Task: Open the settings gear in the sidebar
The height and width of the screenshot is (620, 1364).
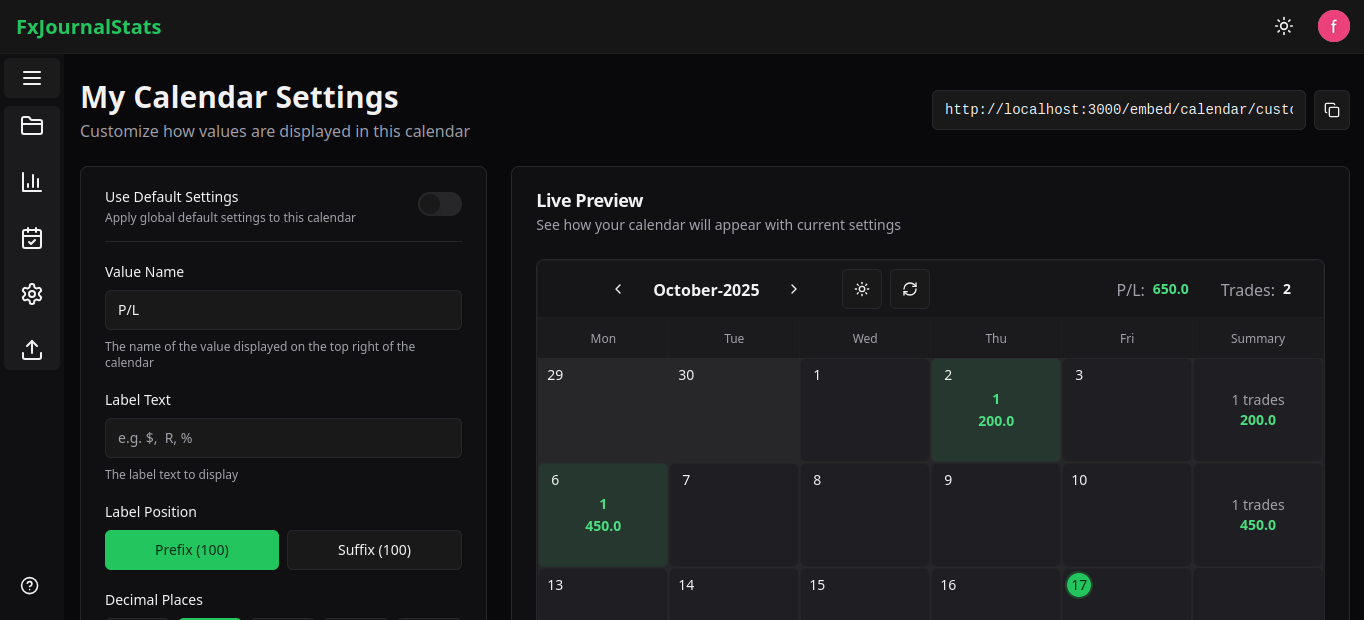Action: pos(31,294)
